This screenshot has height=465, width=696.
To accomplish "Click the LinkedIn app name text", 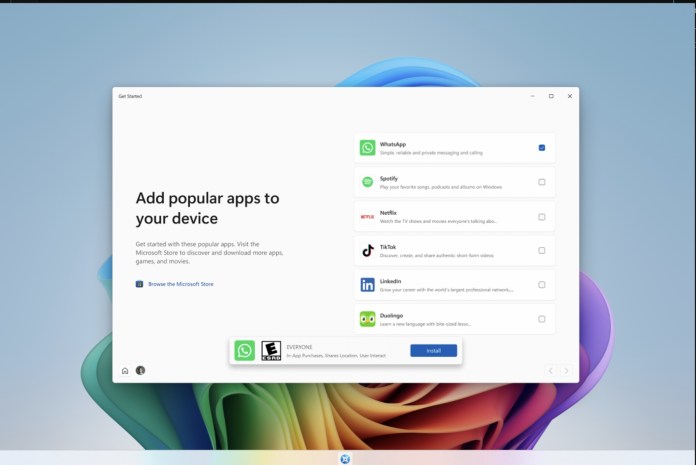I will 391,281.
